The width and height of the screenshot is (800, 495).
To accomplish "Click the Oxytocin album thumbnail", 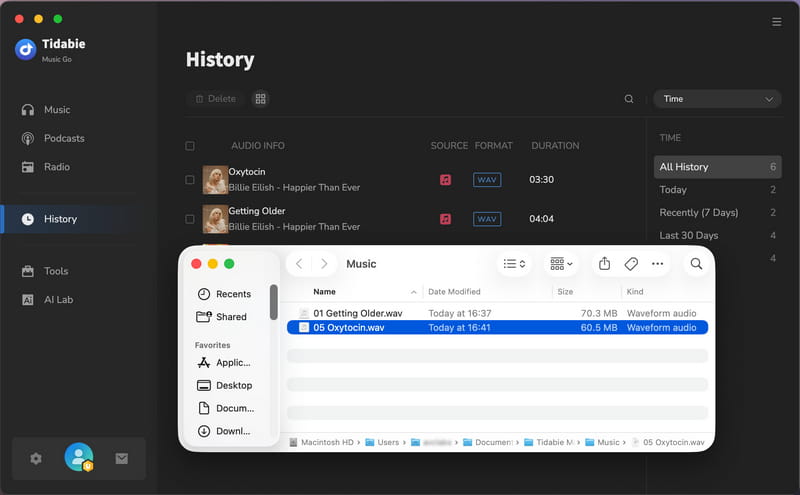I will pos(215,180).
